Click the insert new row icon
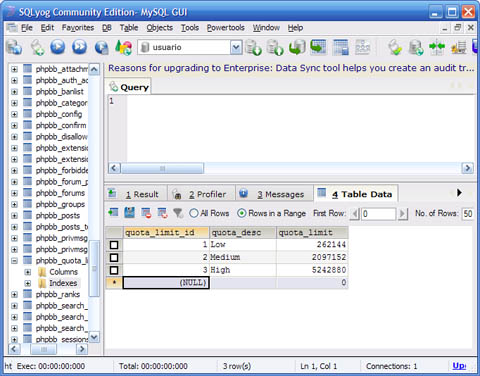The height and width of the screenshot is (376, 480). click(x=113, y=213)
